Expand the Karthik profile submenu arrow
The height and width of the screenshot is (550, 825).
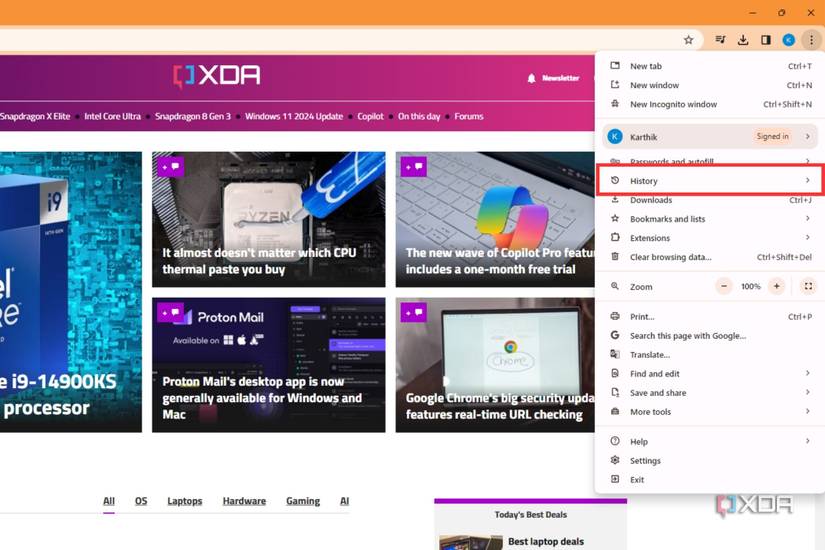(808, 136)
